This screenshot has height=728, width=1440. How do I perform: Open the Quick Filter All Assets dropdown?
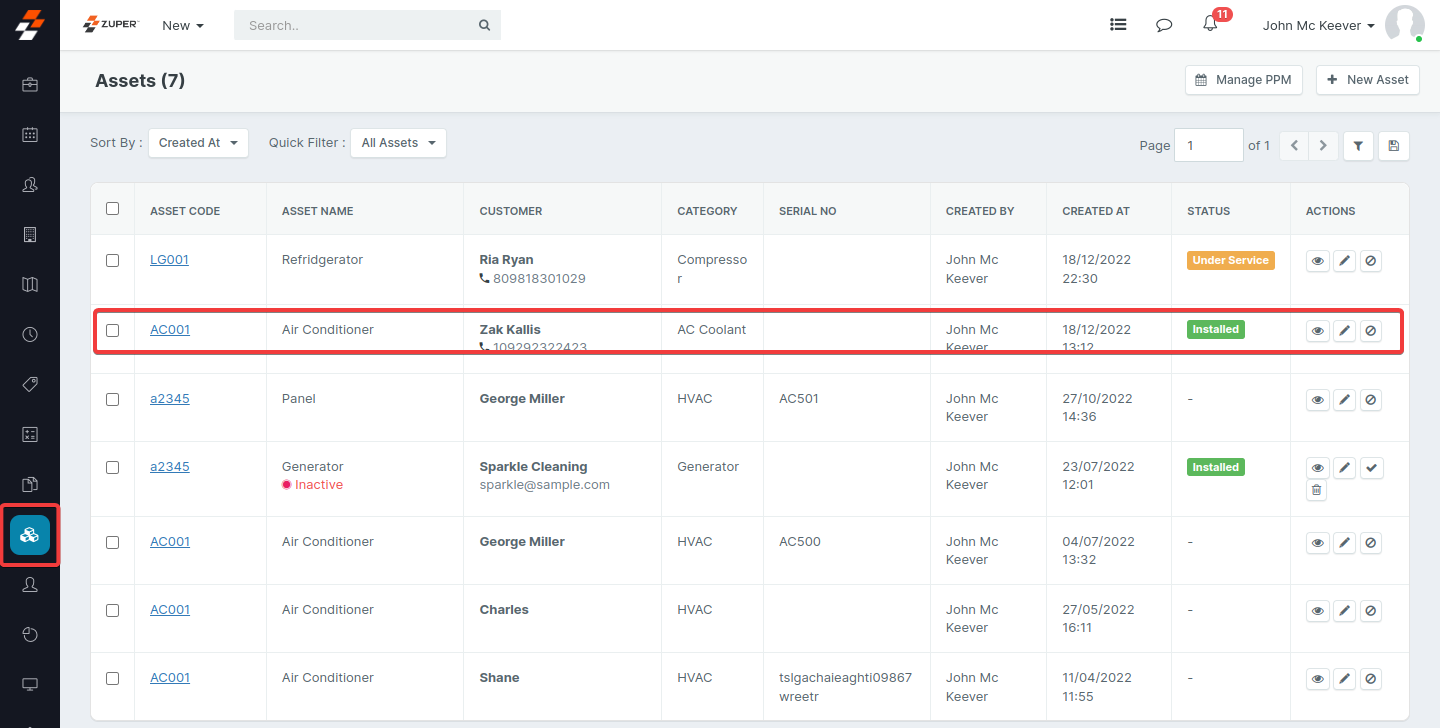click(398, 143)
